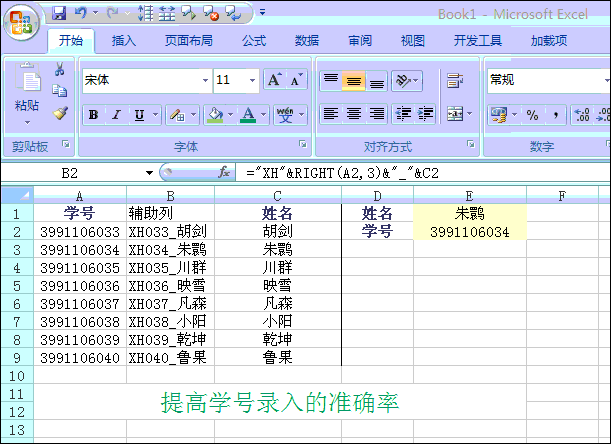The image size is (611, 444).
Task: Activate the Format Painter brush
Action: (60, 113)
